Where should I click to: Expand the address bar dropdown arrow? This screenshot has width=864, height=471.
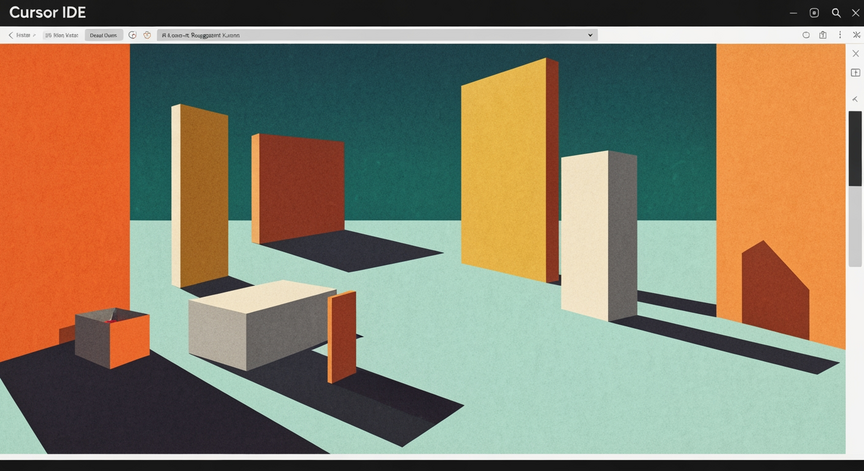pyautogui.click(x=590, y=35)
